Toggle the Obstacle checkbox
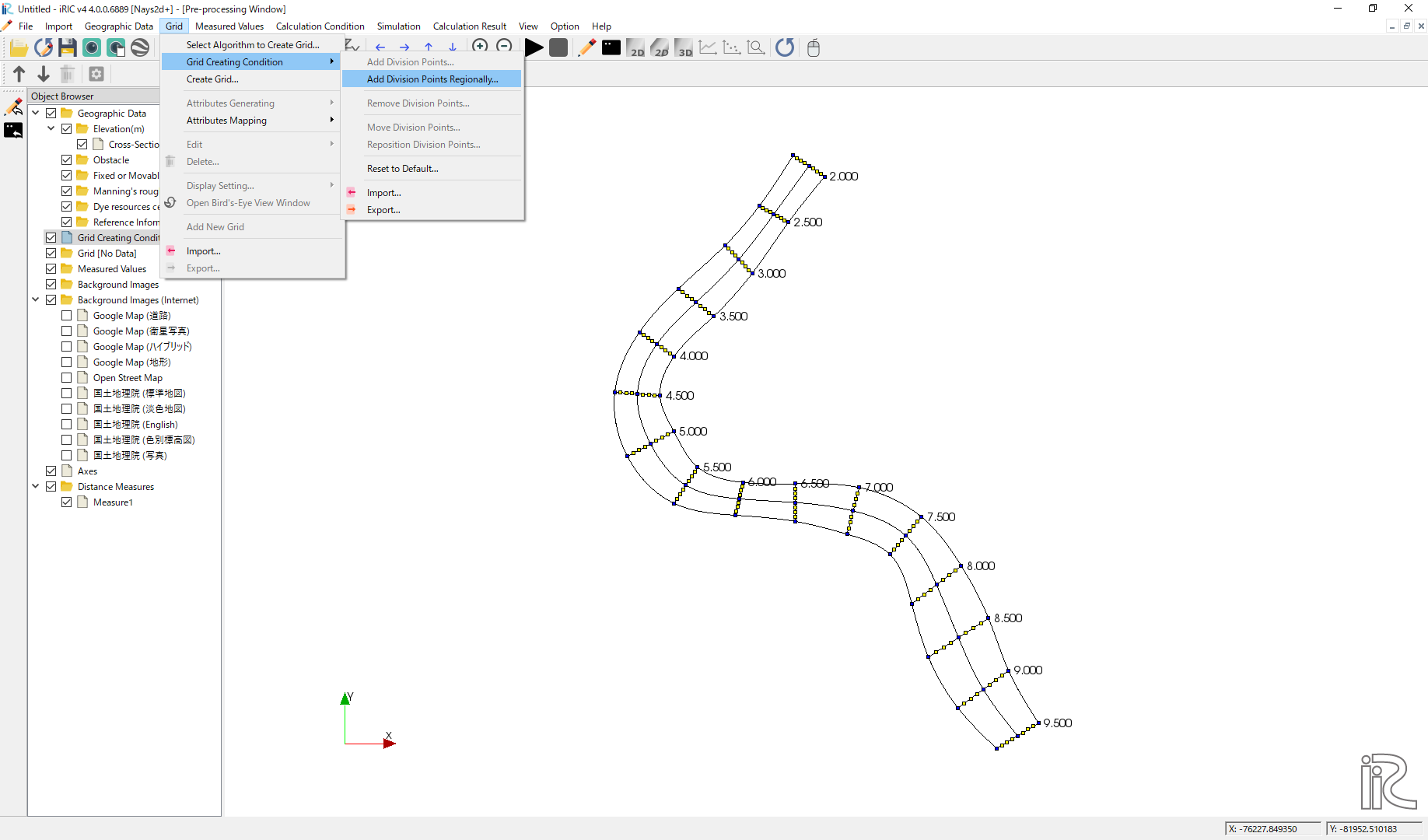 tap(67, 160)
